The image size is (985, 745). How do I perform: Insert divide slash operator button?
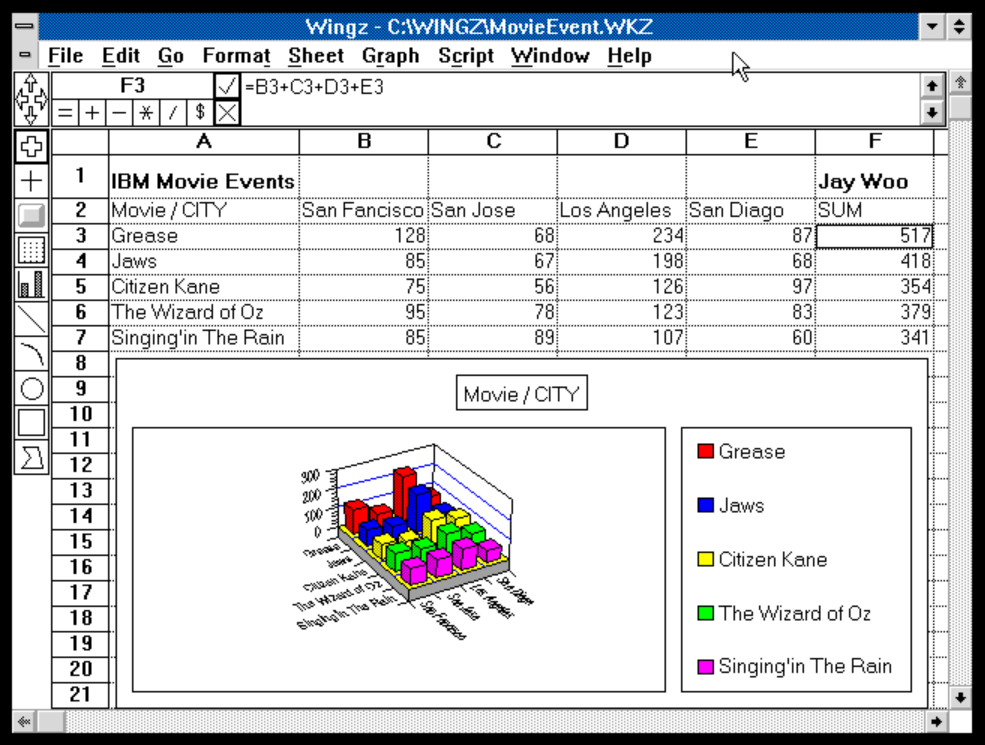tap(173, 113)
